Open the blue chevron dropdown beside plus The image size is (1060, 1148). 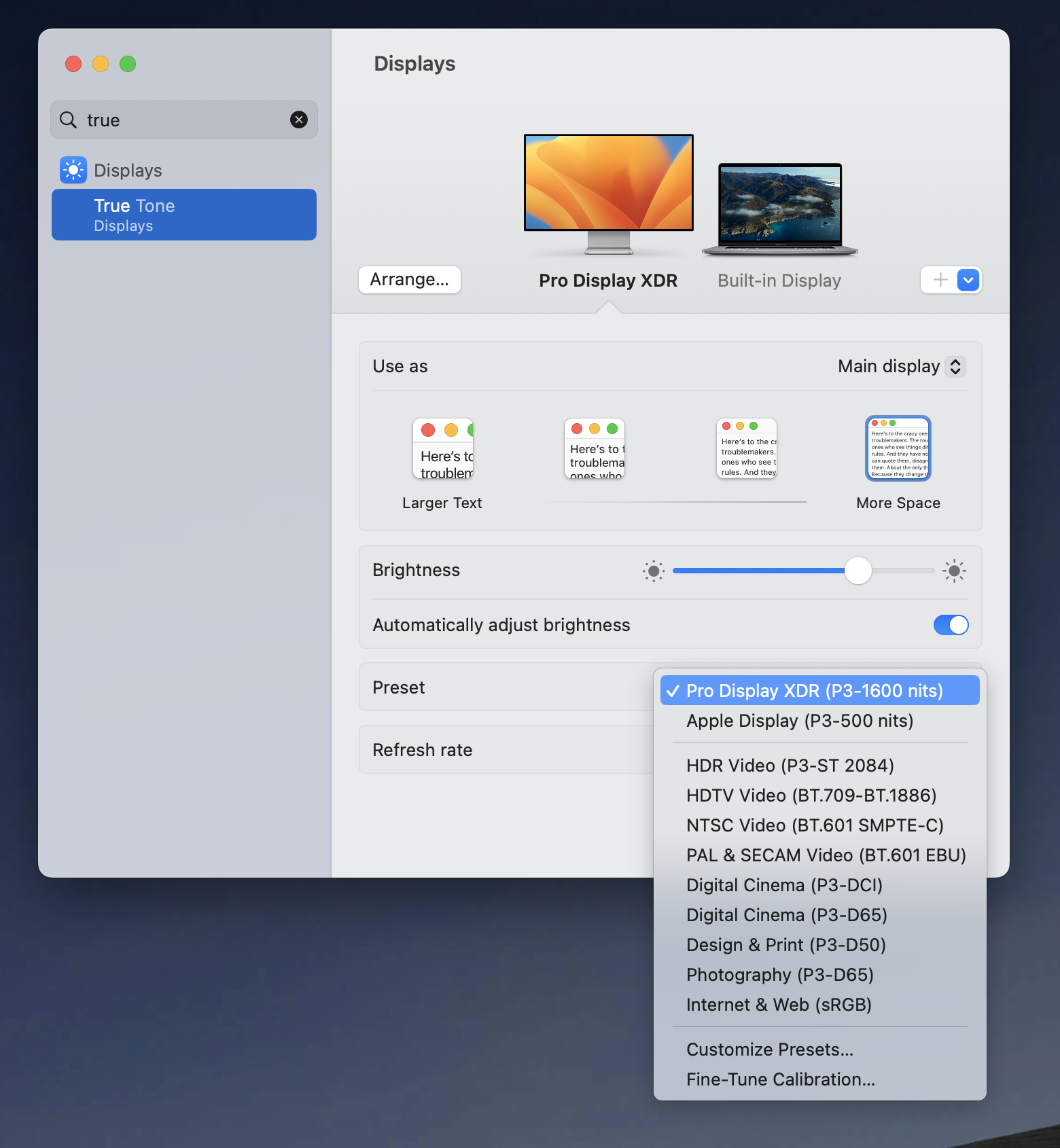pyautogui.click(x=968, y=280)
